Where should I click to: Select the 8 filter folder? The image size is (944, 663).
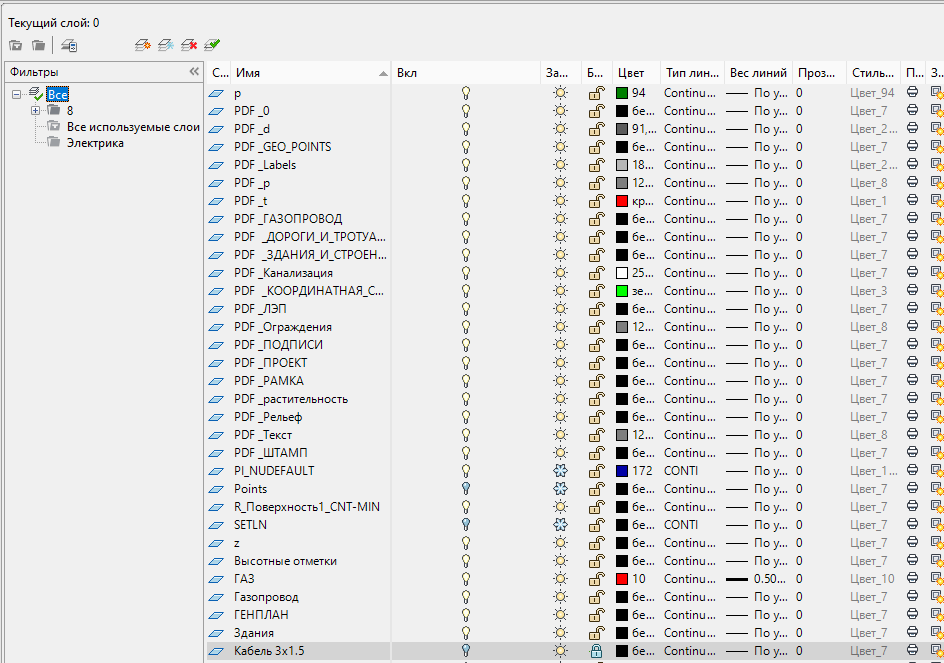70,111
